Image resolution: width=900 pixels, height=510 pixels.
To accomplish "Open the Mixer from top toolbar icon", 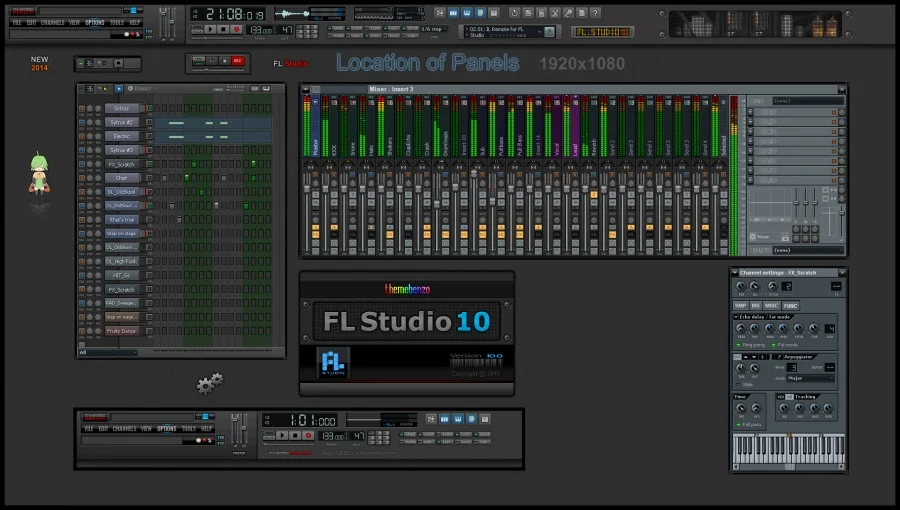I will pyautogui.click(x=494, y=13).
